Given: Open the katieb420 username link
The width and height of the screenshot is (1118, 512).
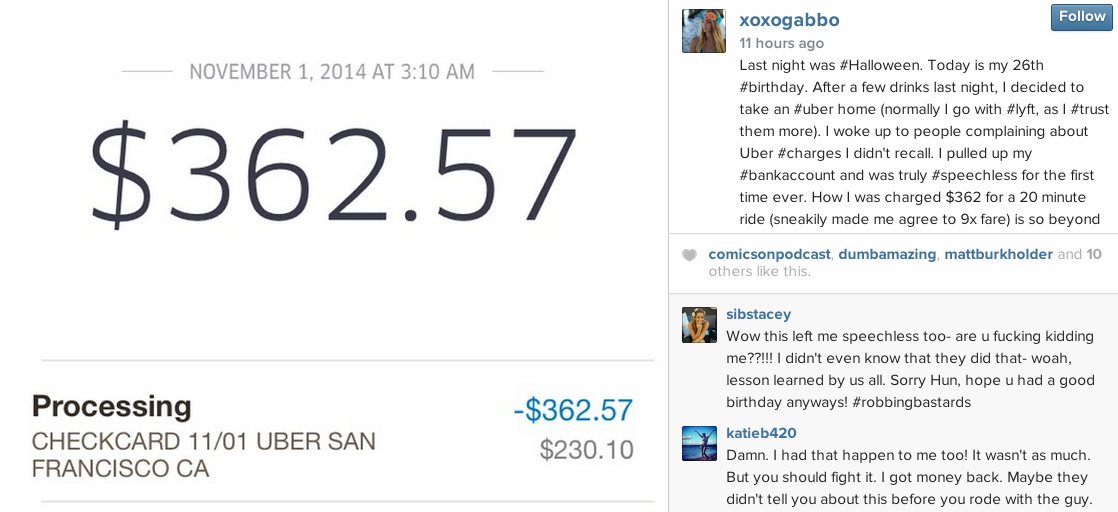Looking at the screenshot, I should [761, 434].
